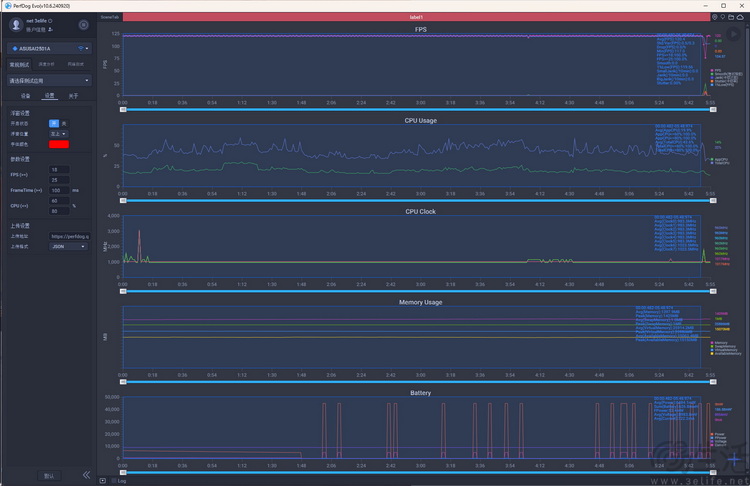Open the 设置 settings sub-tab
The height and width of the screenshot is (486, 750).
click(x=49, y=96)
